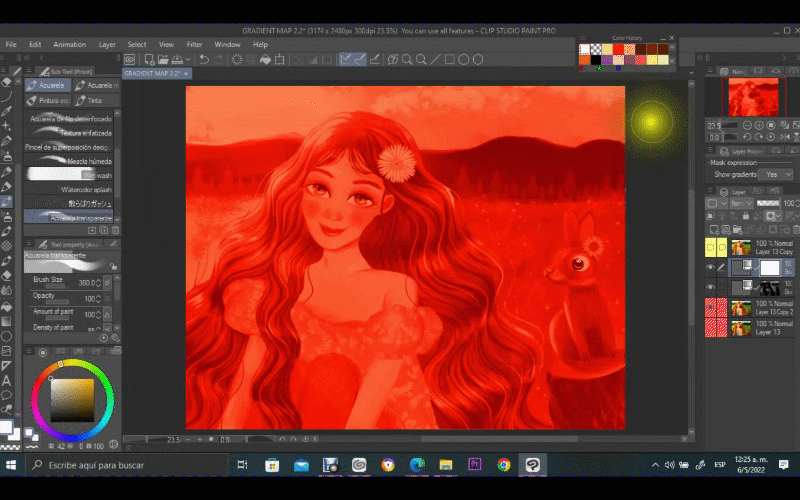Open the Show gradients dropdown
The image size is (800, 500).
[x=776, y=174]
